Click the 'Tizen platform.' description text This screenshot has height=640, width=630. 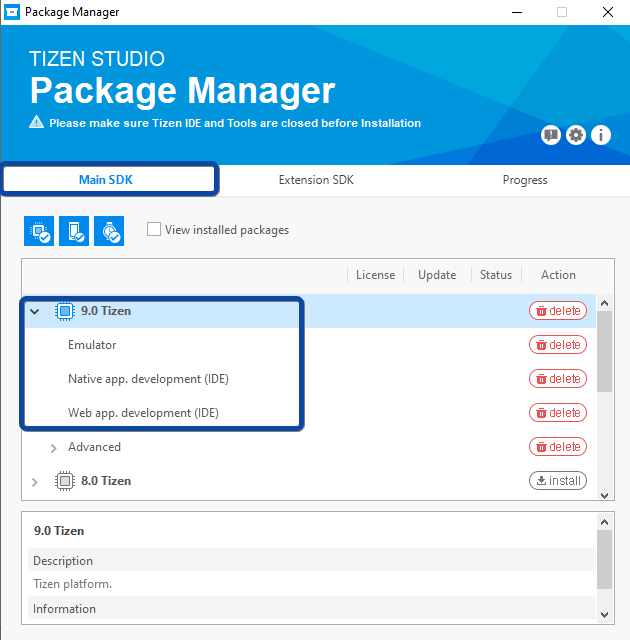[x=72, y=584]
